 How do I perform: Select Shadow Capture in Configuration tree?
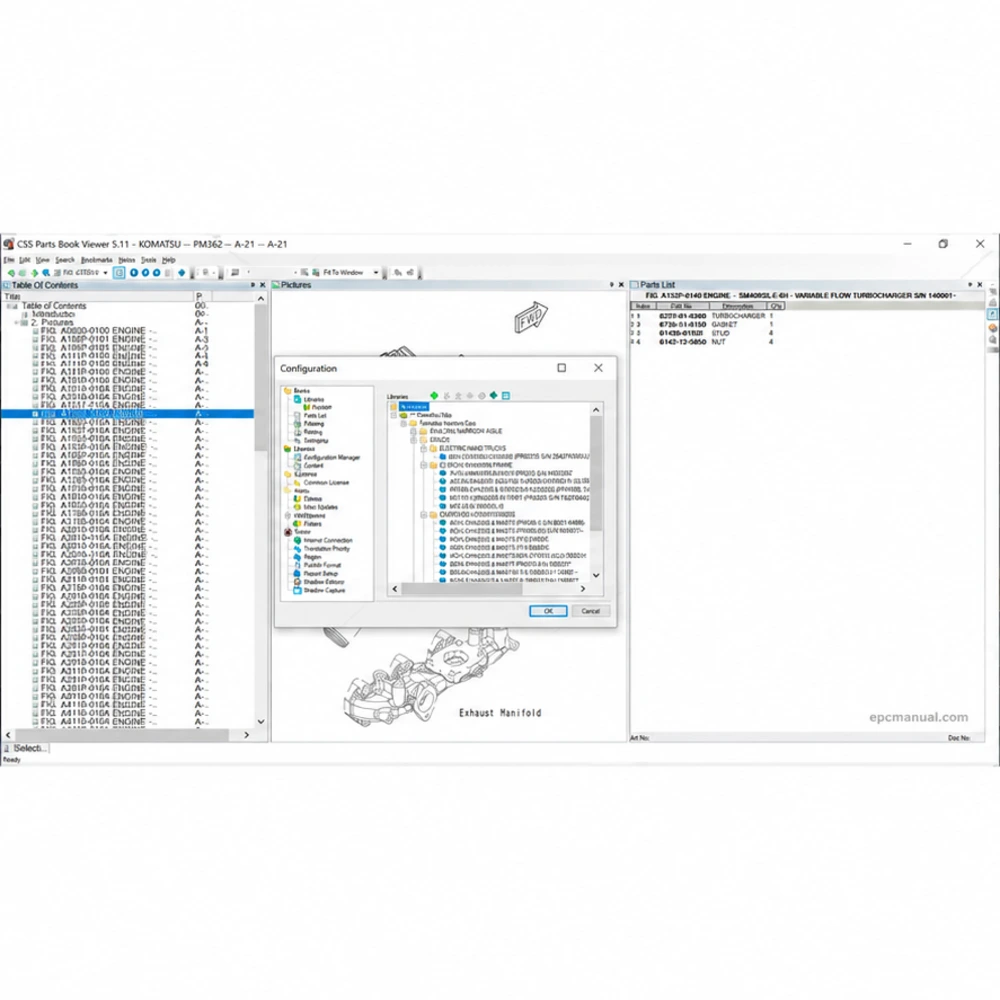[x=324, y=591]
